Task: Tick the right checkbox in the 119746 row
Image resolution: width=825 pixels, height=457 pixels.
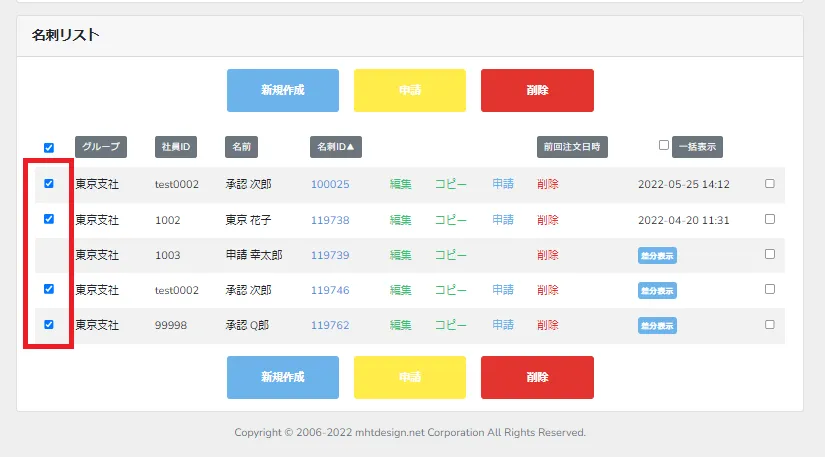Action: point(770,289)
